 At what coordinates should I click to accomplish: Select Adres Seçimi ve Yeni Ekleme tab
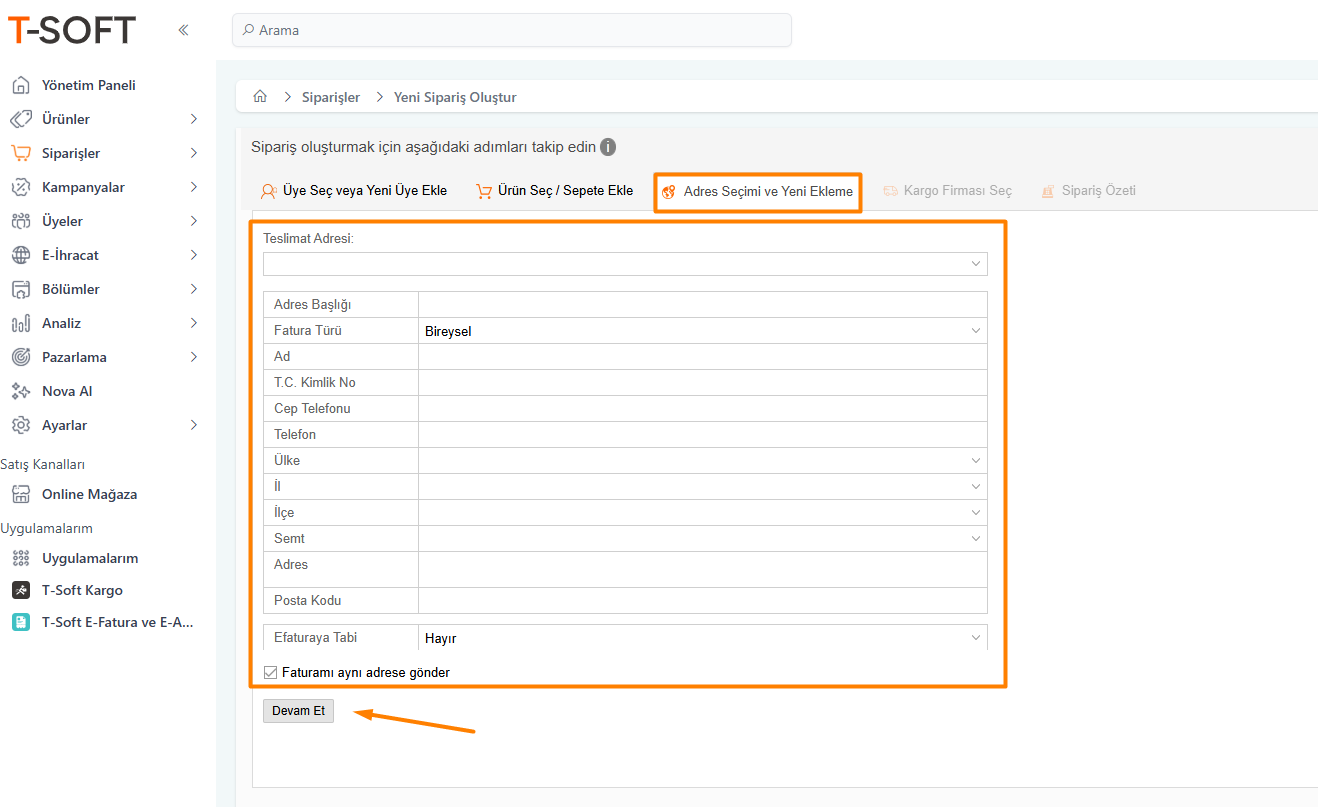click(757, 192)
